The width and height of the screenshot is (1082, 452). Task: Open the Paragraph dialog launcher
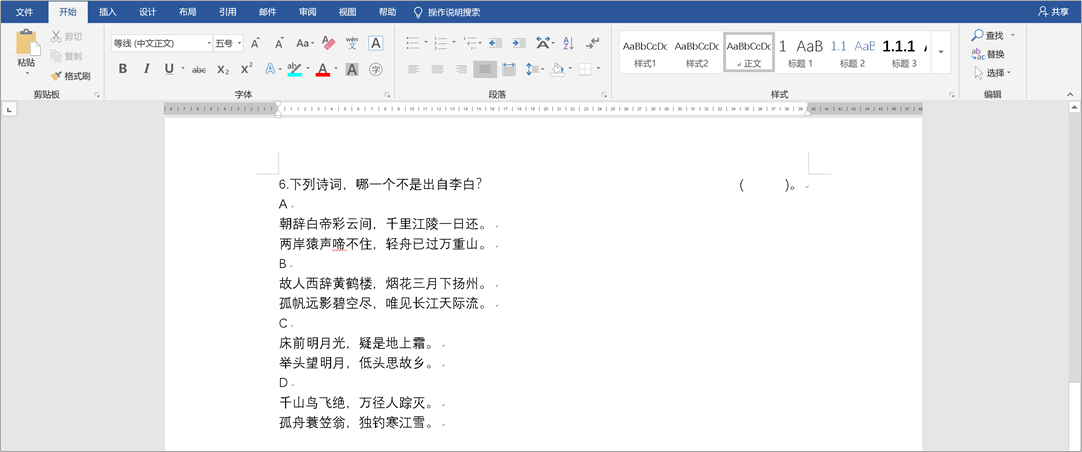(604, 95)
